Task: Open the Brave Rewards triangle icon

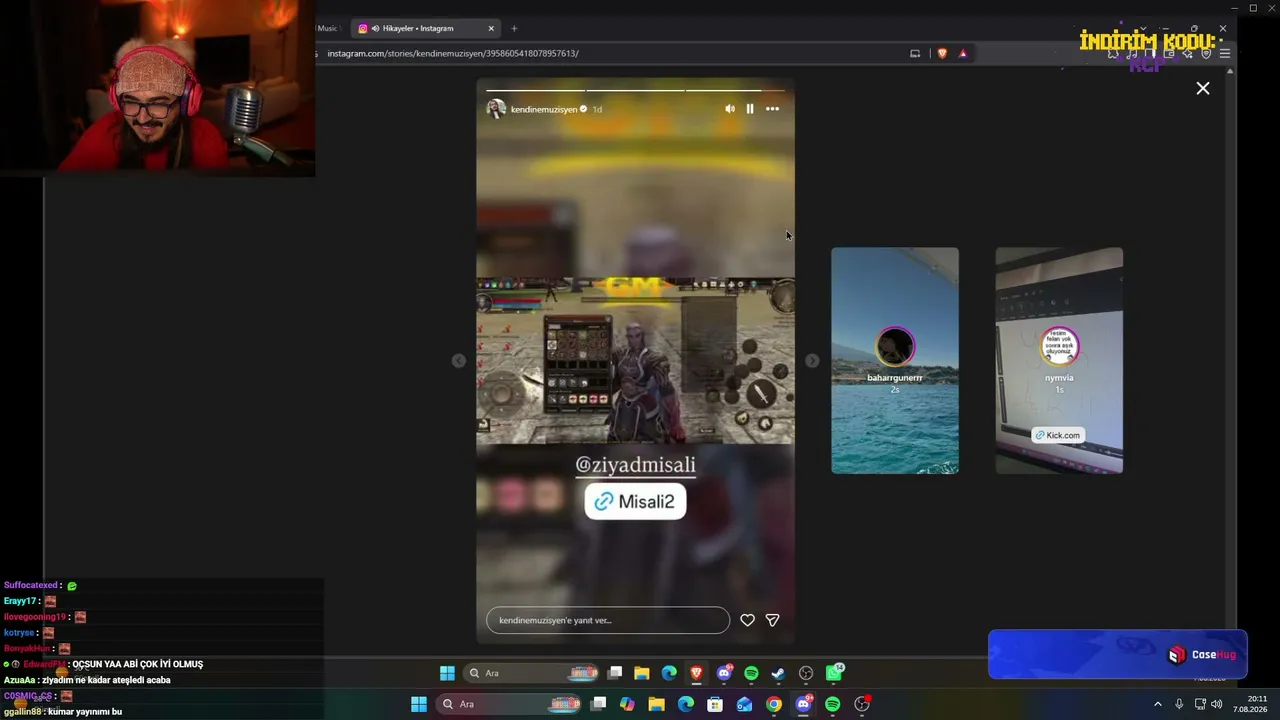Action: [963, 53]
